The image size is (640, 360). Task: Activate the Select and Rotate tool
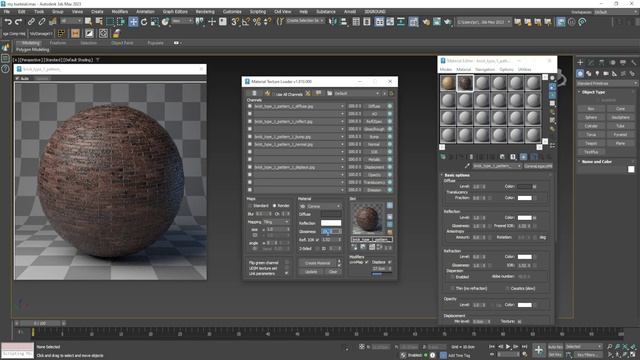144,22
